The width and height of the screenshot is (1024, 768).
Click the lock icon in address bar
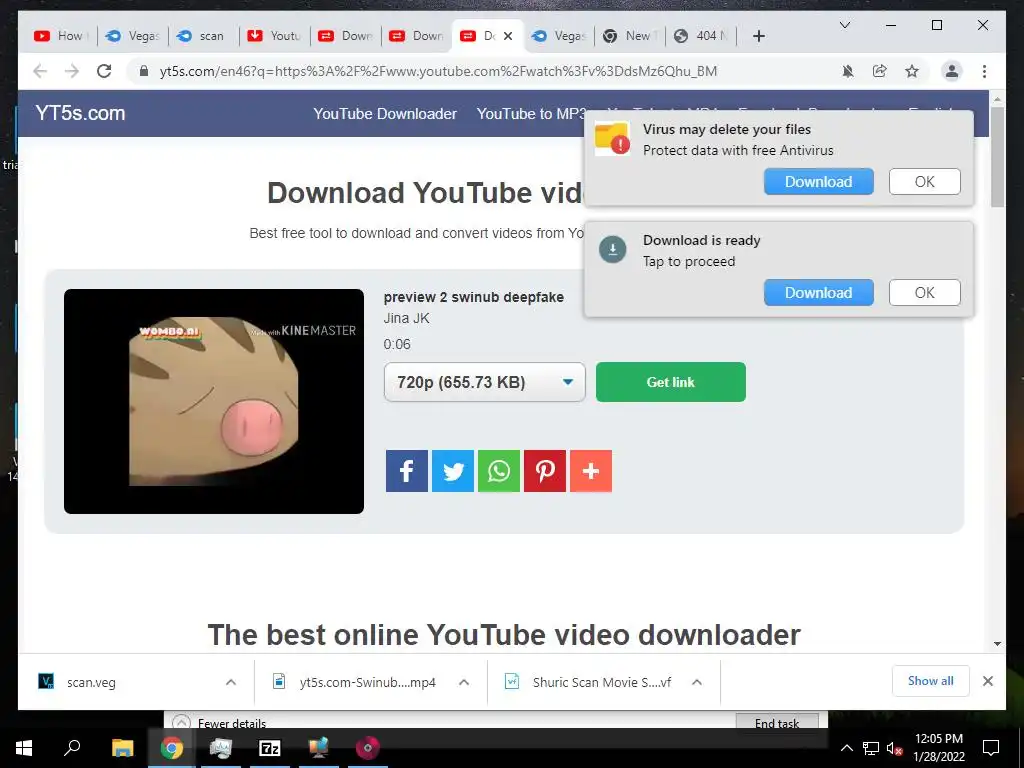[144, 71]
